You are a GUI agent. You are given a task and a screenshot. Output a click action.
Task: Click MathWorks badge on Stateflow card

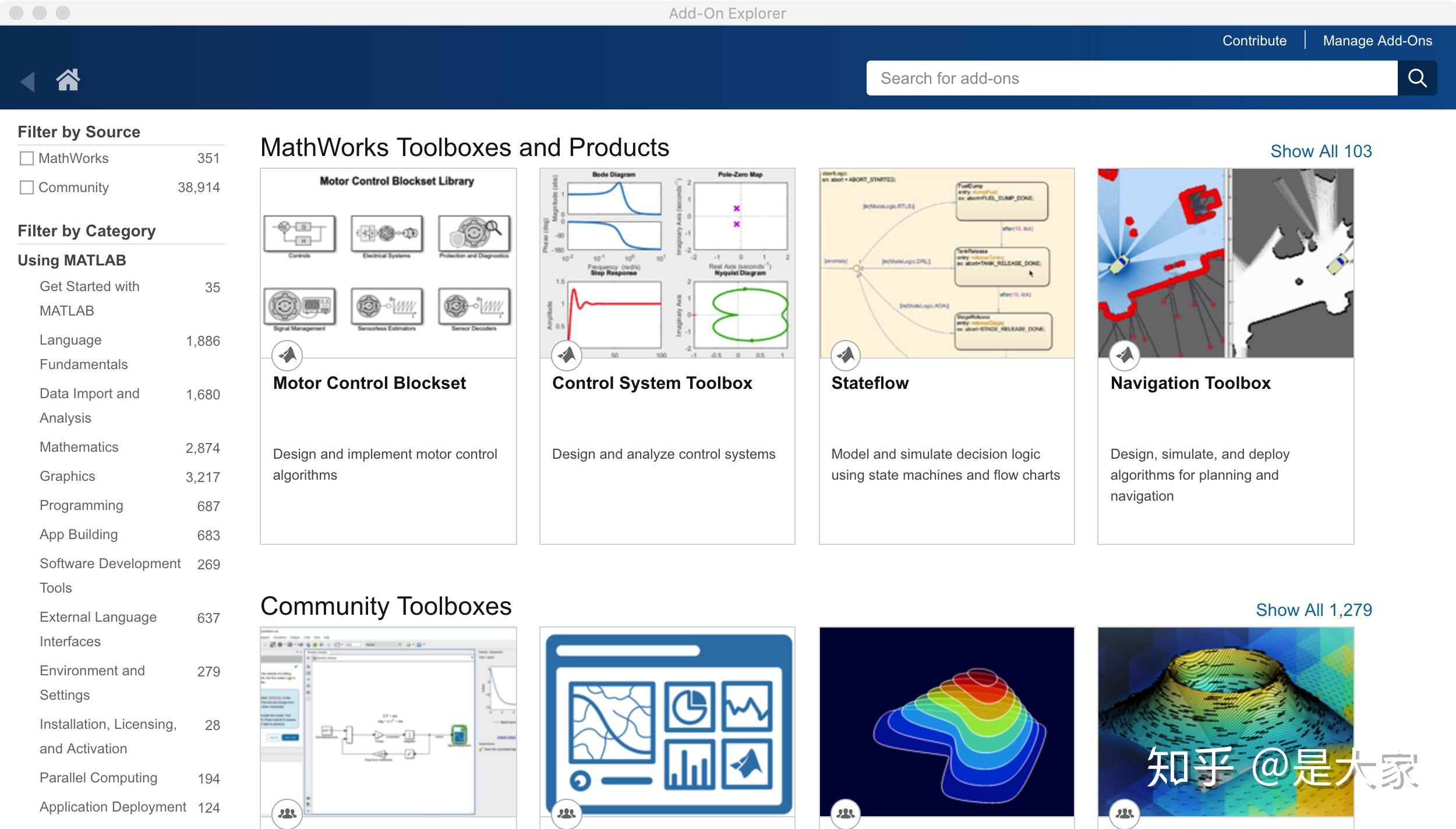pyautogui.click(x=846, y=355)
